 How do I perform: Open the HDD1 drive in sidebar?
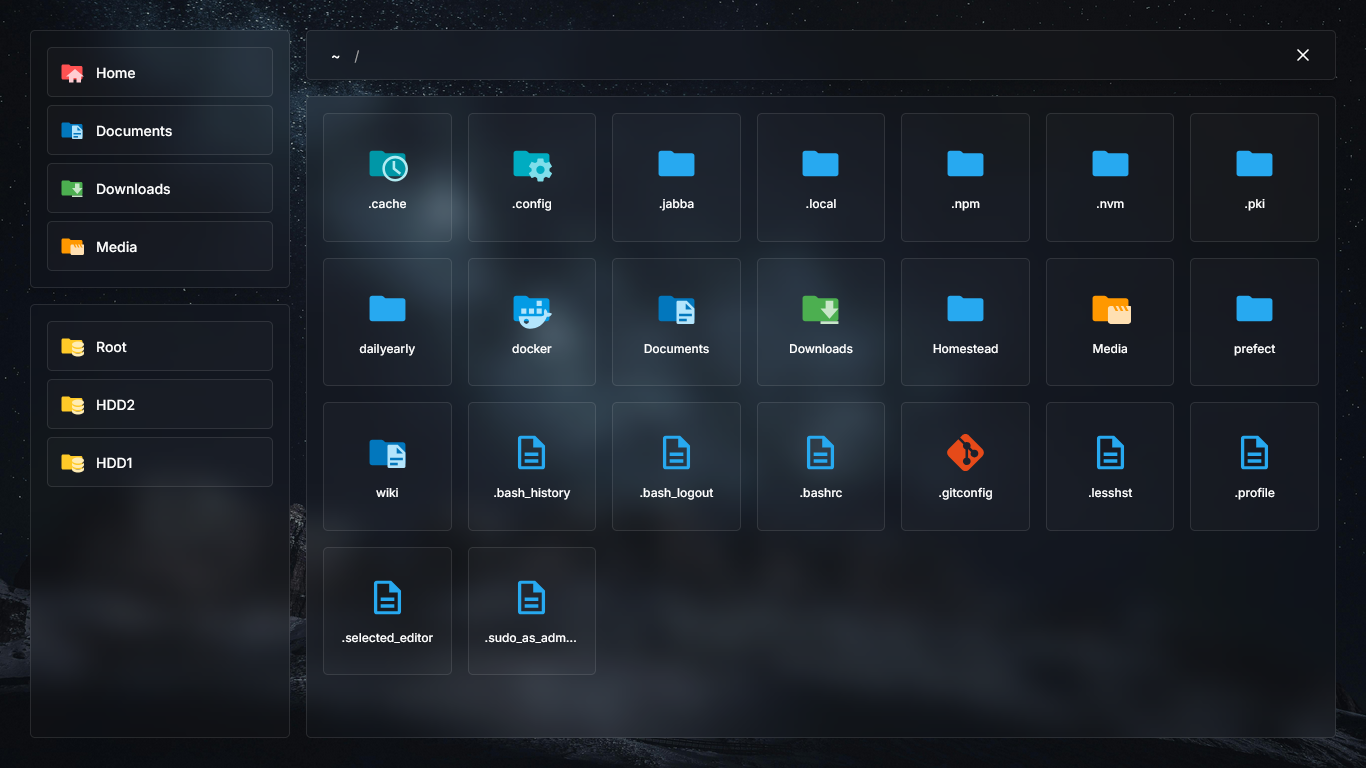coord(160,463)
